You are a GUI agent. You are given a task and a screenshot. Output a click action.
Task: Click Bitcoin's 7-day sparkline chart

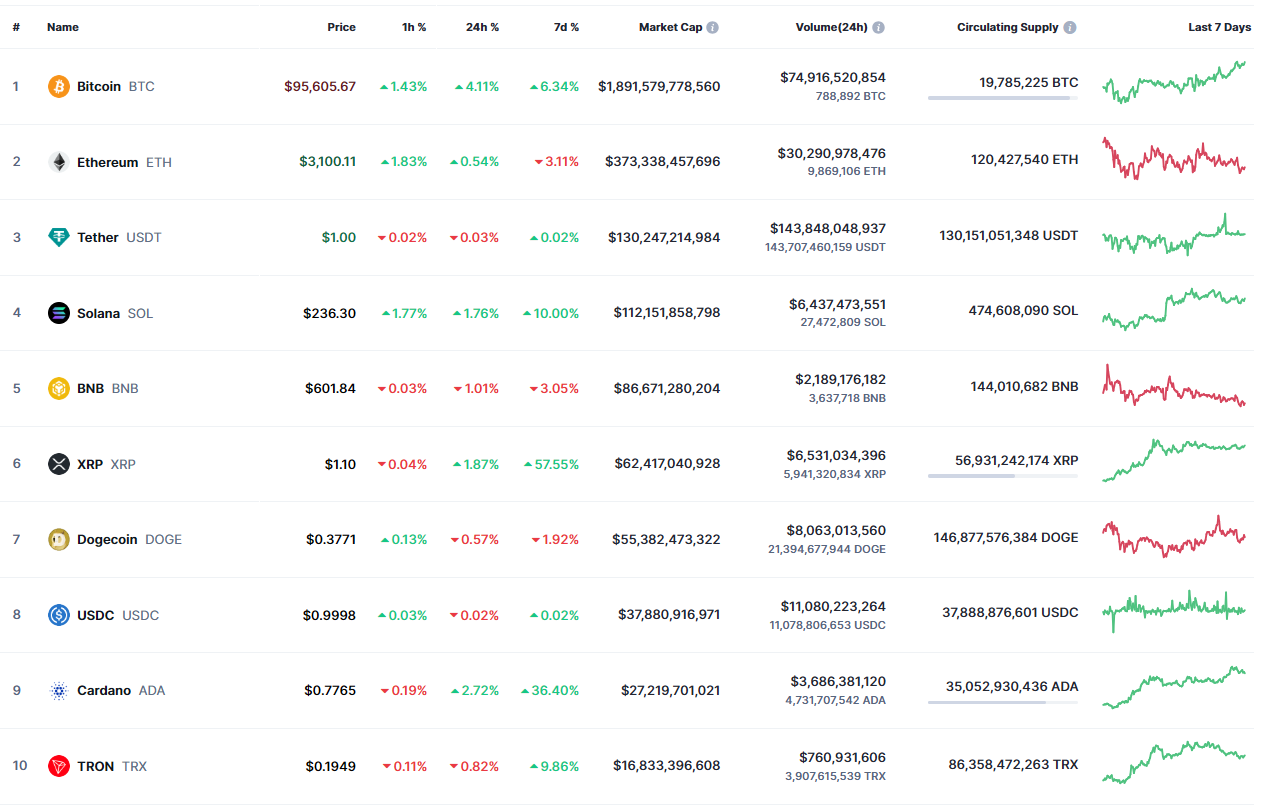tap(1174, 83)
